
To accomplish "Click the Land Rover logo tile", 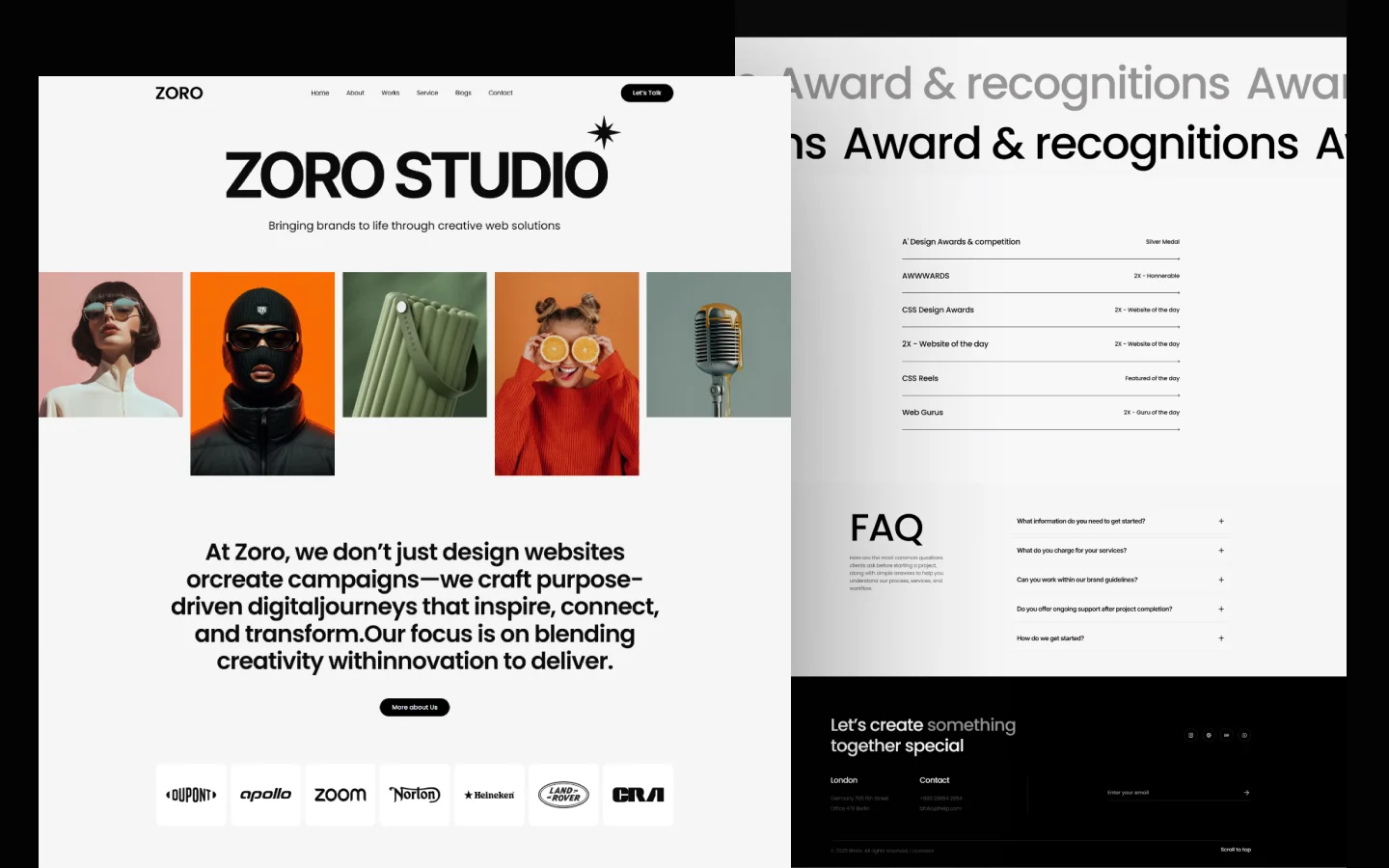I will coord(563,795).
